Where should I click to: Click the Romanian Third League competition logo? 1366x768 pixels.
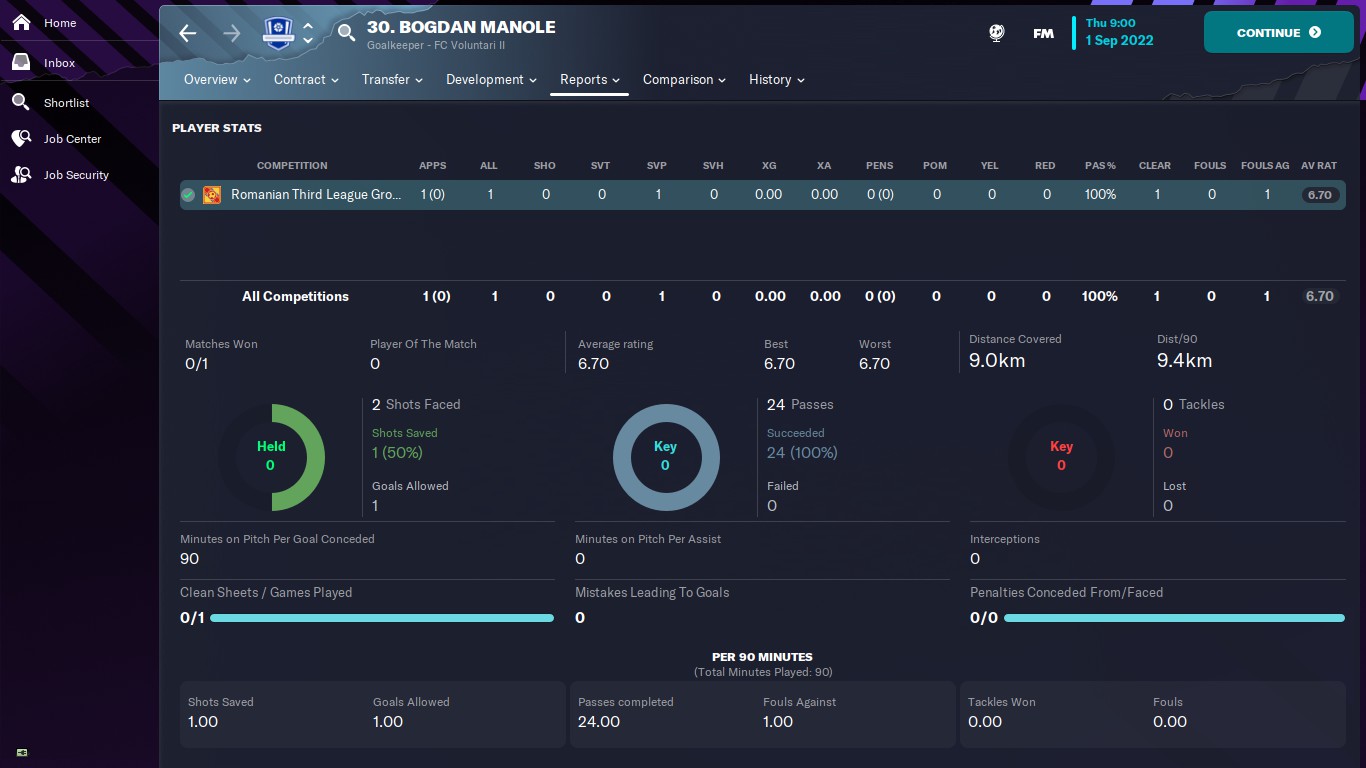(x=212, y=195)
